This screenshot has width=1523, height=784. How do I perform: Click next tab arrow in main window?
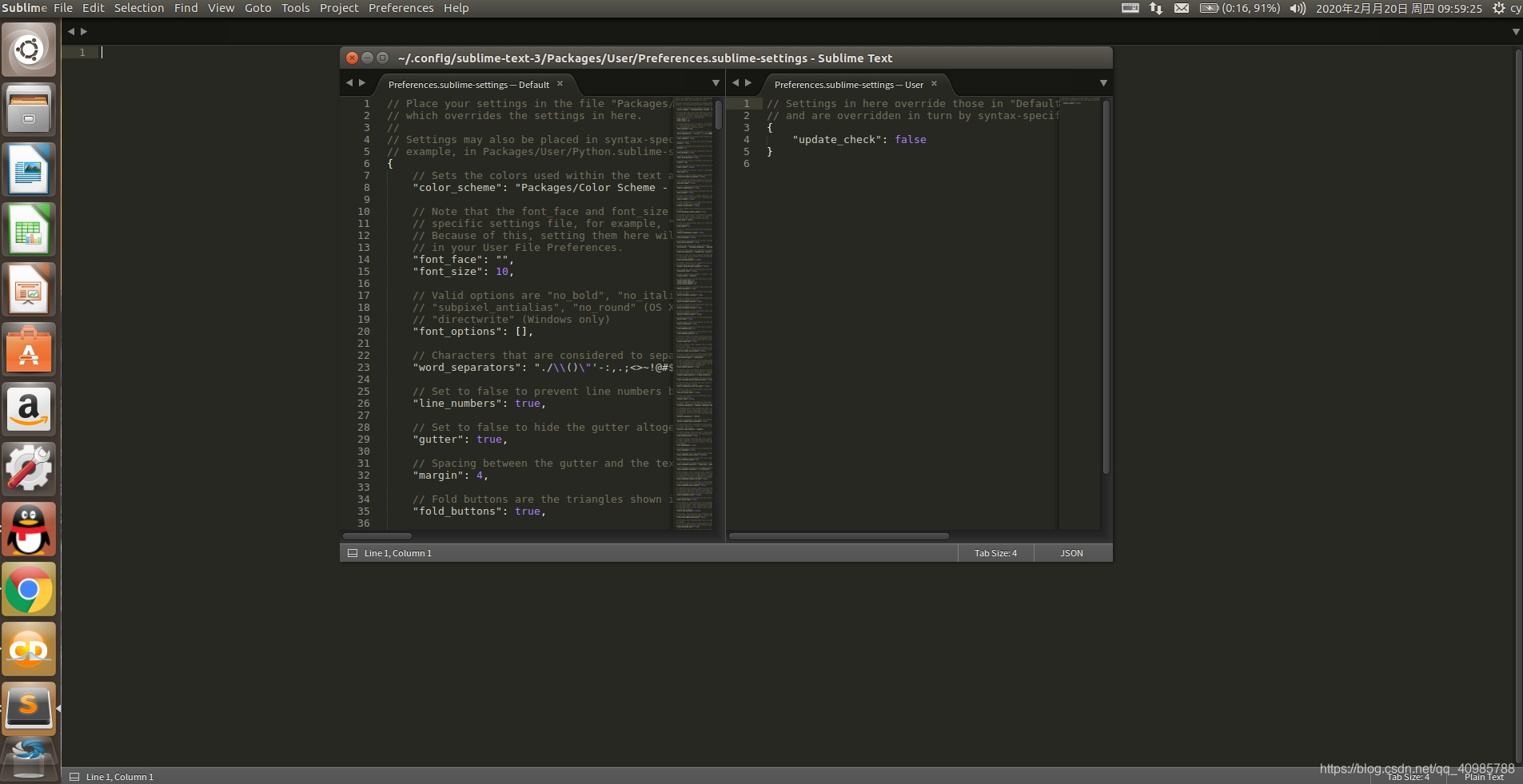point(84,32)
